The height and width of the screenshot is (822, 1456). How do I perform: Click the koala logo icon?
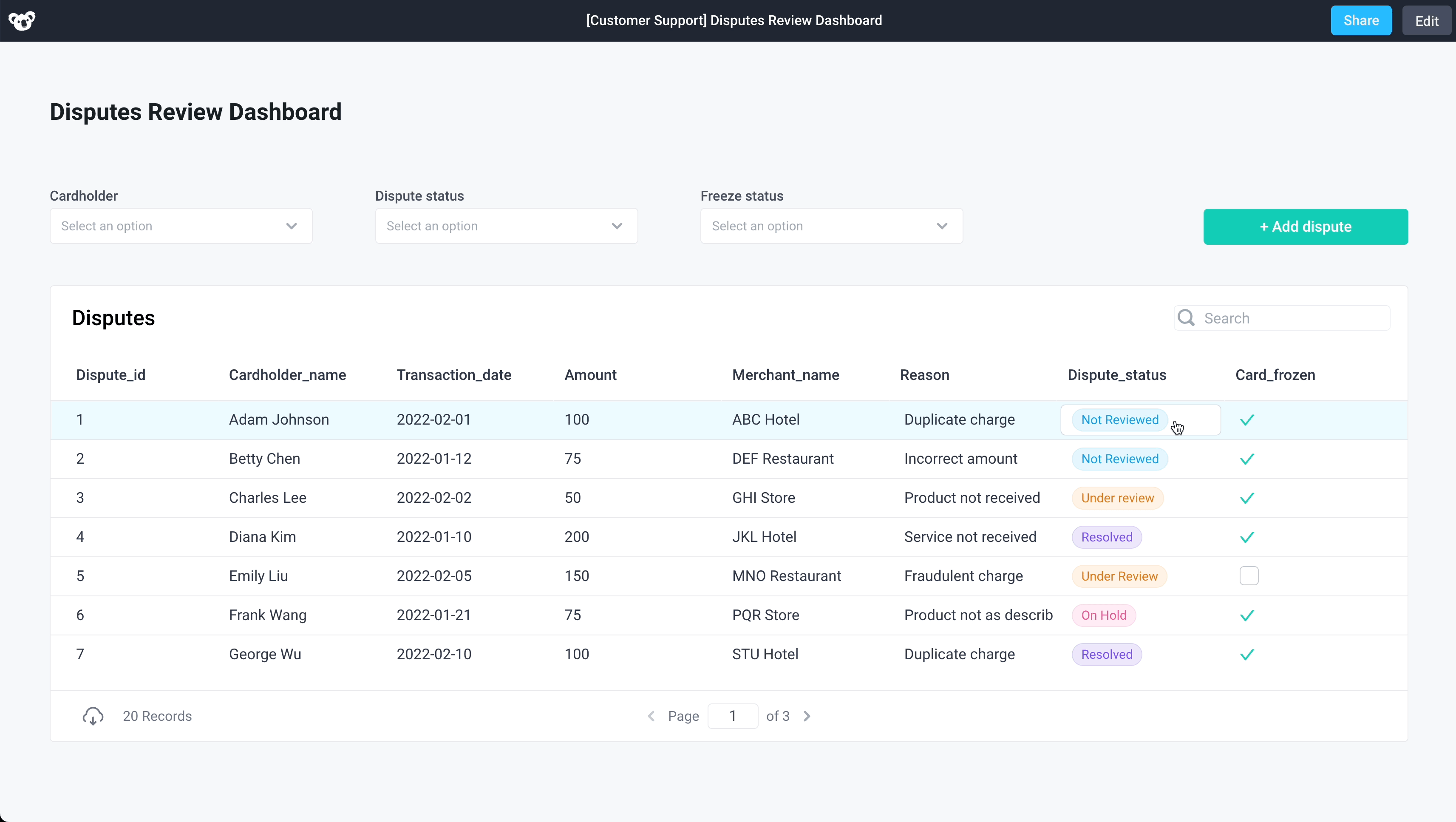[22, 21]
